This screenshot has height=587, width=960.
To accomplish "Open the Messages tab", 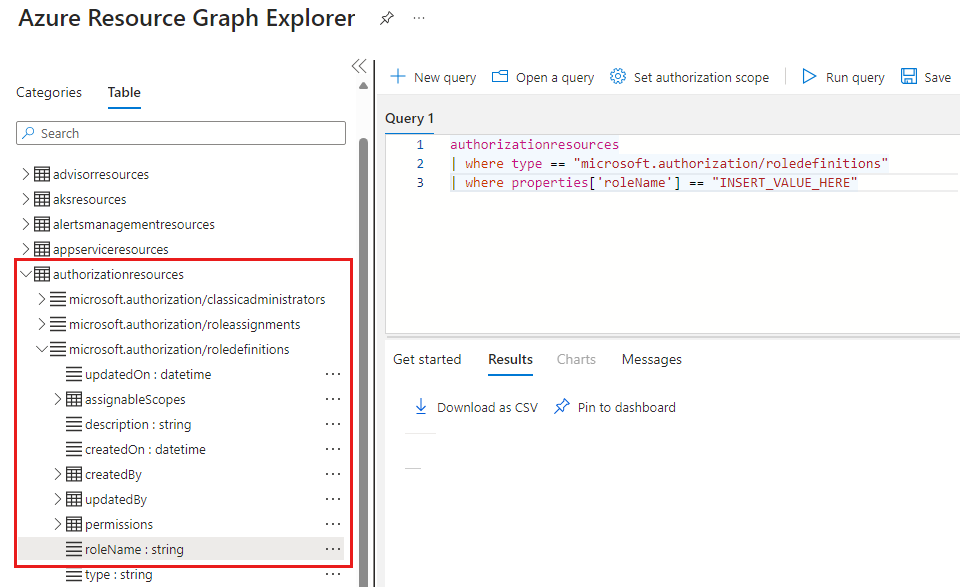I will [651, 359].
